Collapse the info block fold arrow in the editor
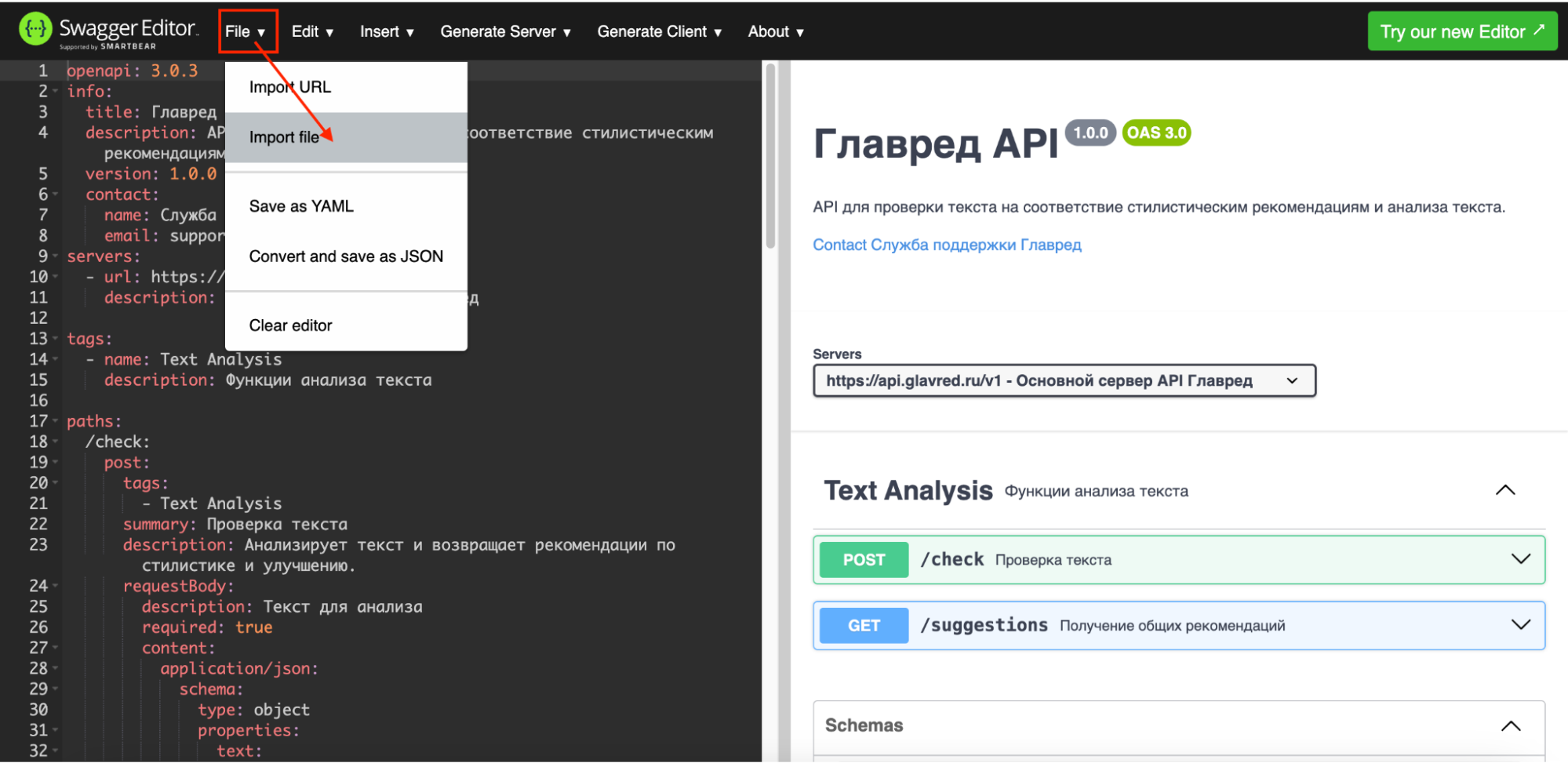Image resolution: width=1568 pixels, height=763 pixels. coord(55,91)
